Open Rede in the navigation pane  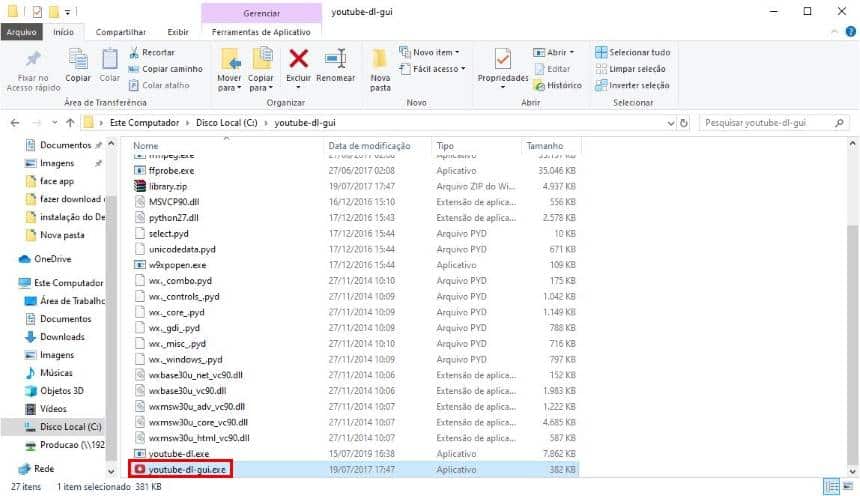coord(36,469)
